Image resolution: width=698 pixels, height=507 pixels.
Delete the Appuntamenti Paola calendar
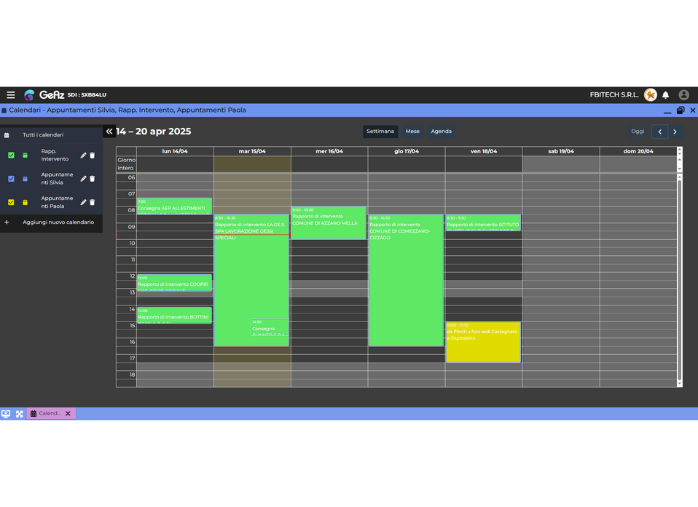point(92,202)
